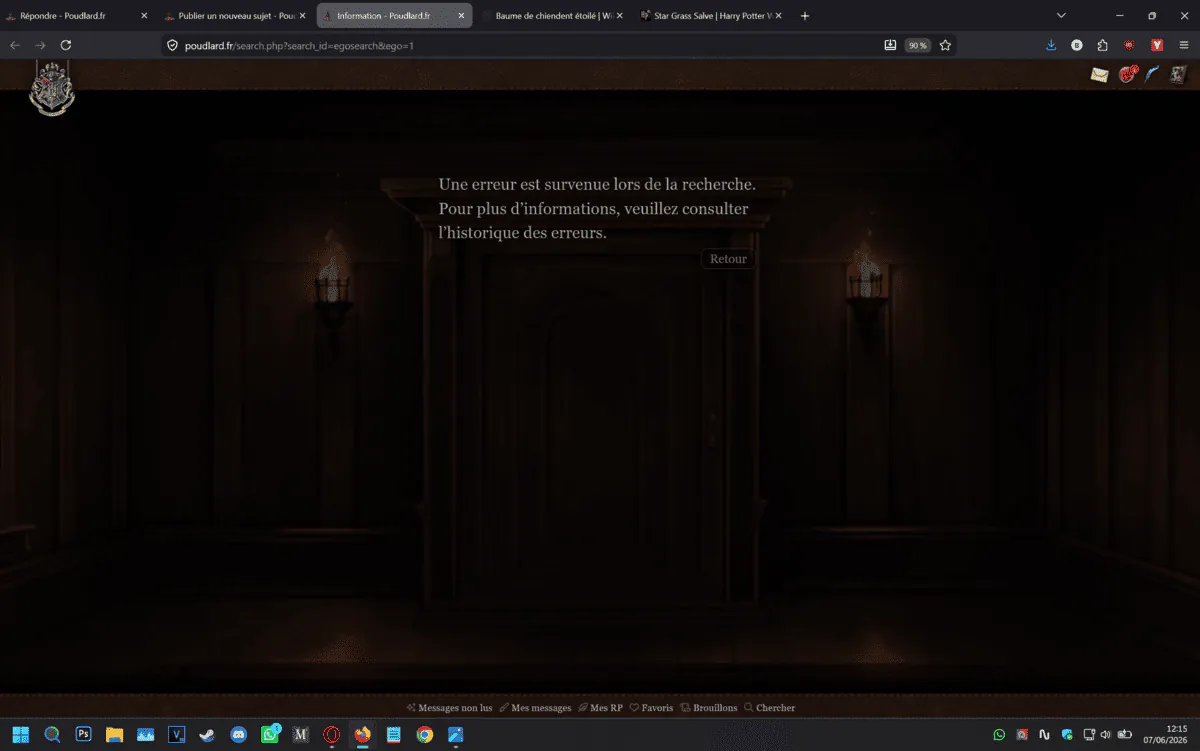This screenshot has height=751, width=1200.
Task: Switch to Firefox in the taskbar
Action: point(362,734)
